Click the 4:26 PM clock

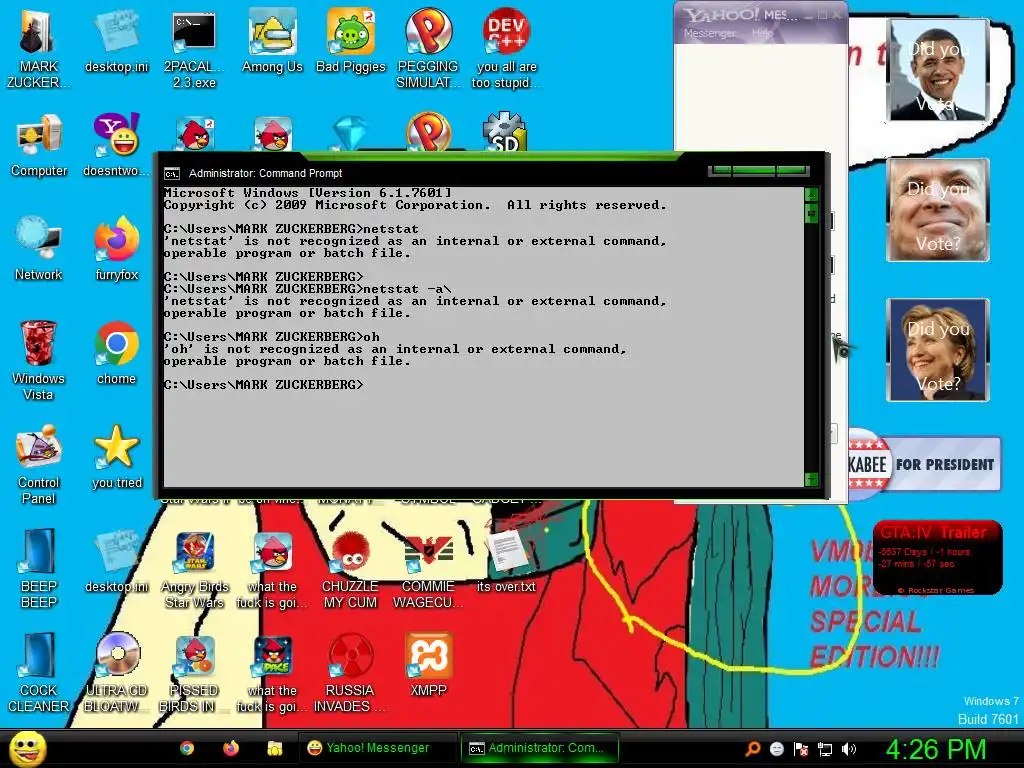[x=935, y=749]
